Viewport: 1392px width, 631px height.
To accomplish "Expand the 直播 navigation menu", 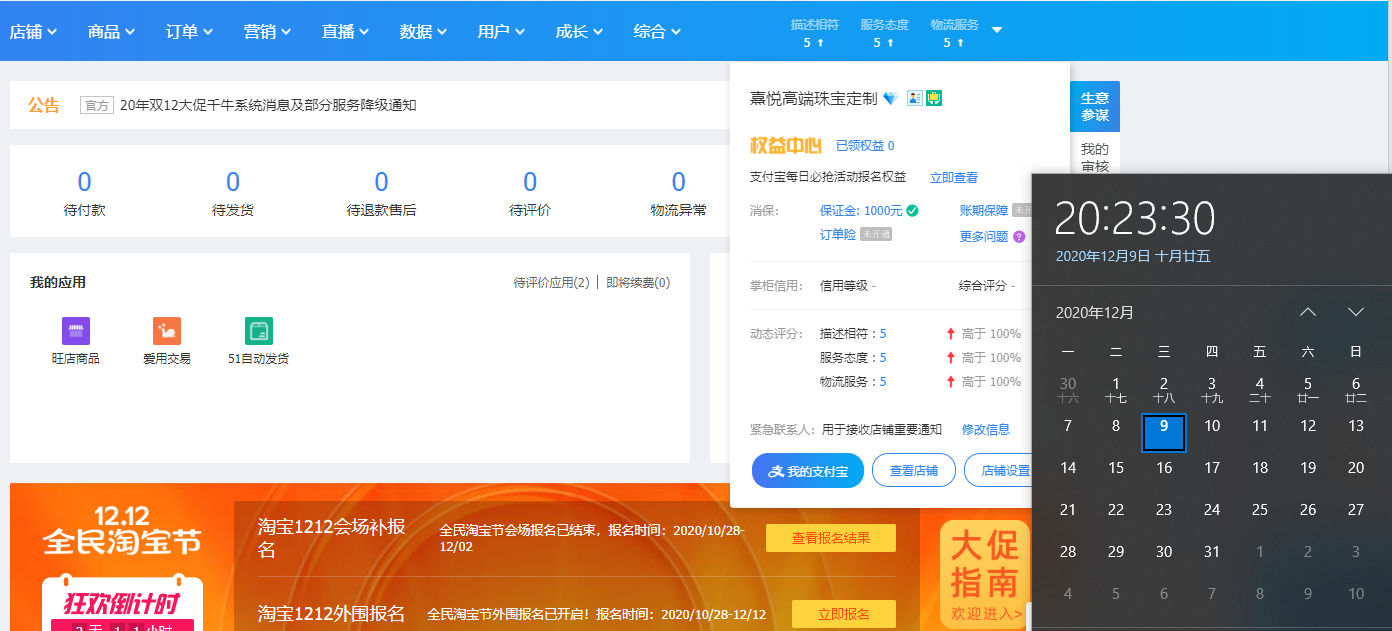I will (x=345, y=31).
